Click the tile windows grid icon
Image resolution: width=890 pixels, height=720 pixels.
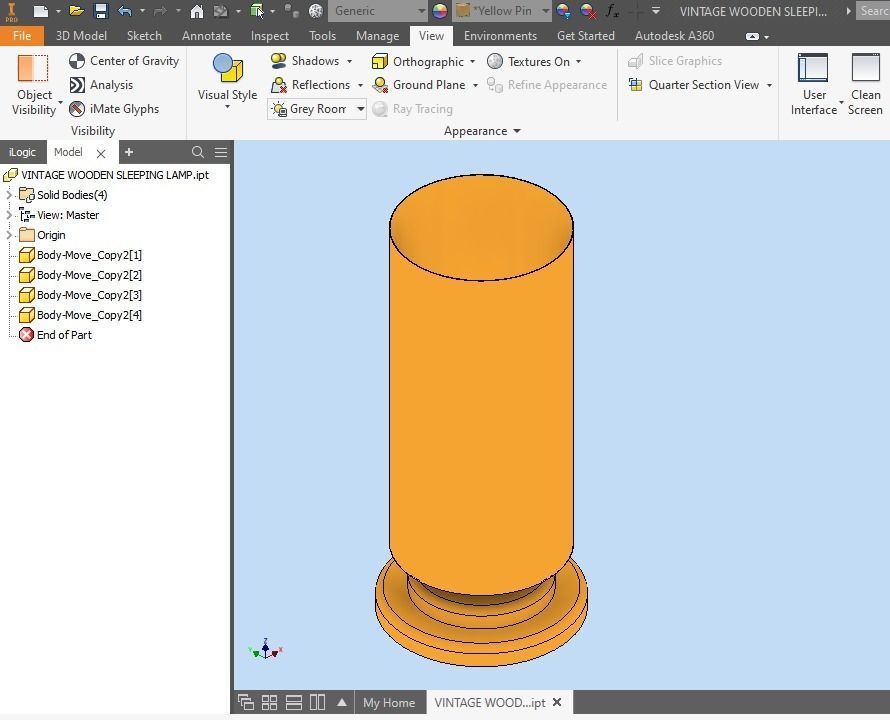pyautogui.click(x=270, y=703)
